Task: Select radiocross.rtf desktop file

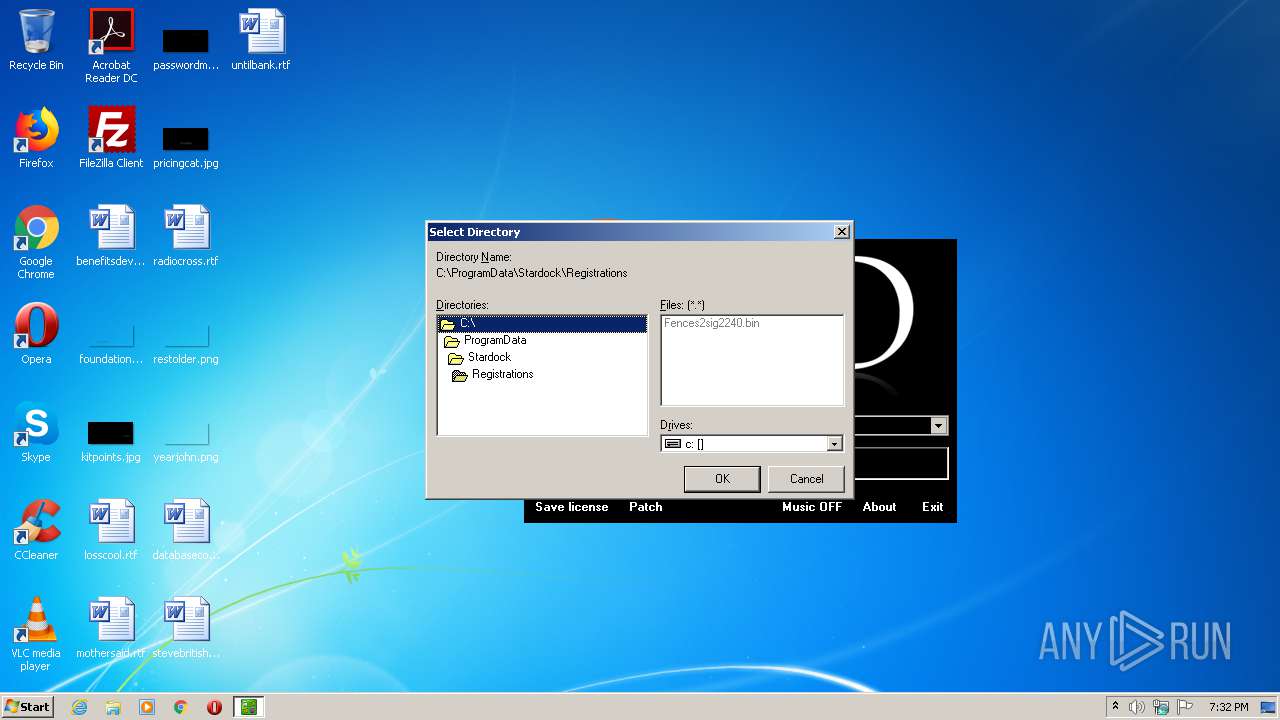Action: pyautogui.click(x=186, y=236)
